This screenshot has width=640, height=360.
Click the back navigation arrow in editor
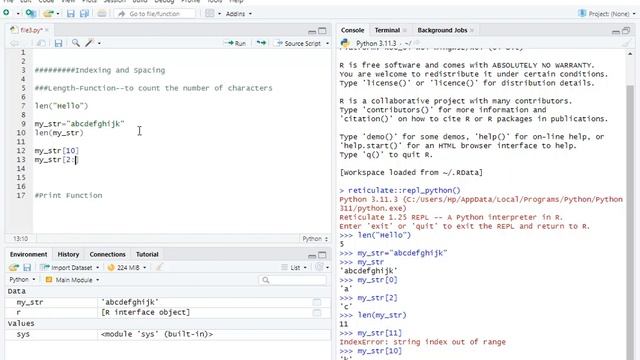pos(14,43)
